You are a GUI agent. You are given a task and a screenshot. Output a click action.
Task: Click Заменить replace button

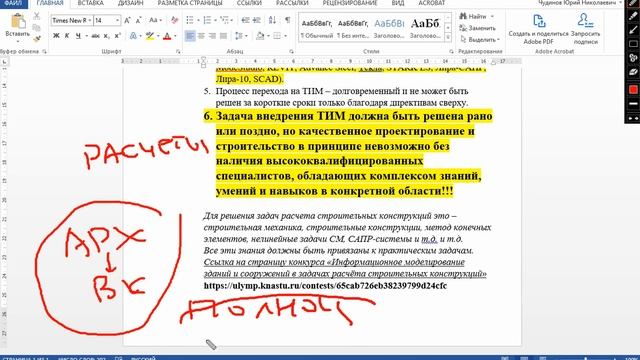point(477,28)
